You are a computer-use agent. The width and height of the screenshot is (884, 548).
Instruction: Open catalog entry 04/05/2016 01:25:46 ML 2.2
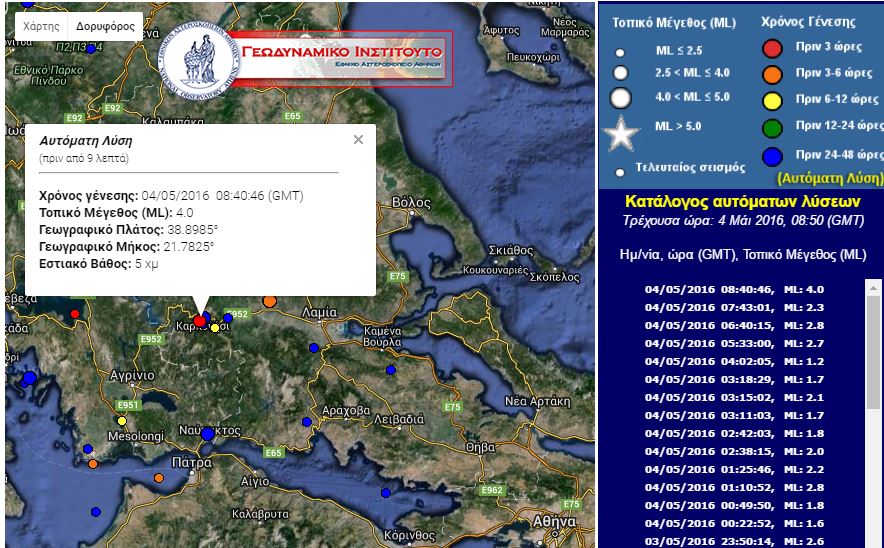pos(734,470)
